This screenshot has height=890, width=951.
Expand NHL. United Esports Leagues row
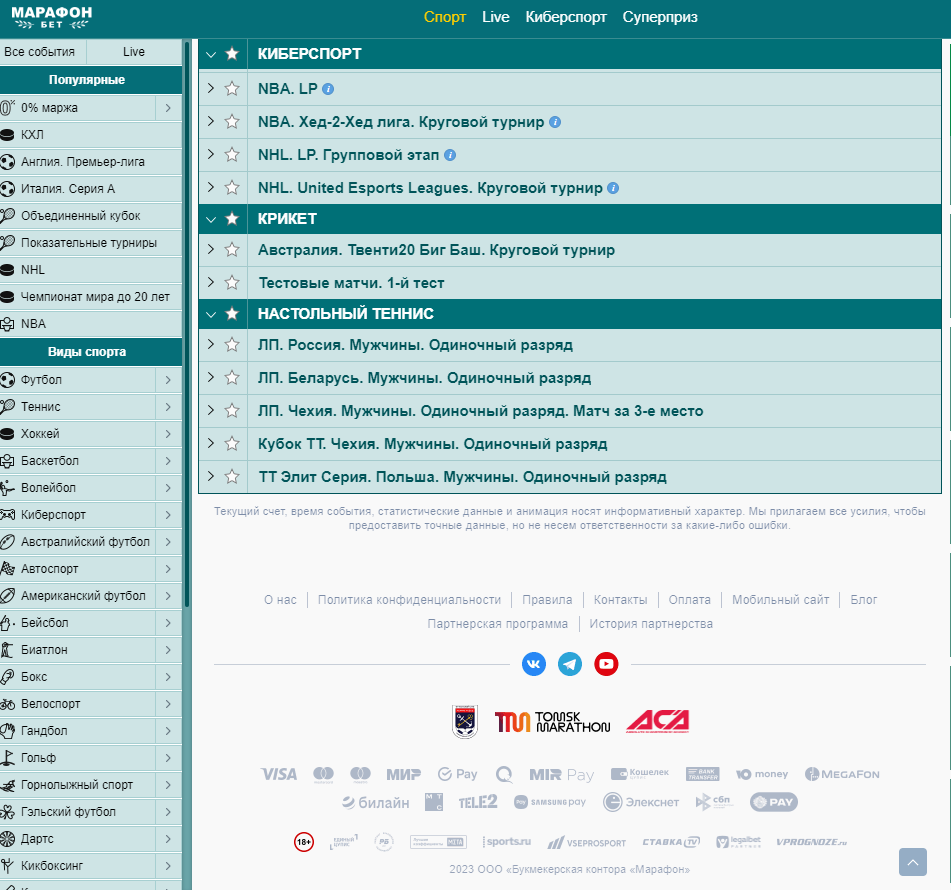[x=210, y=187]
